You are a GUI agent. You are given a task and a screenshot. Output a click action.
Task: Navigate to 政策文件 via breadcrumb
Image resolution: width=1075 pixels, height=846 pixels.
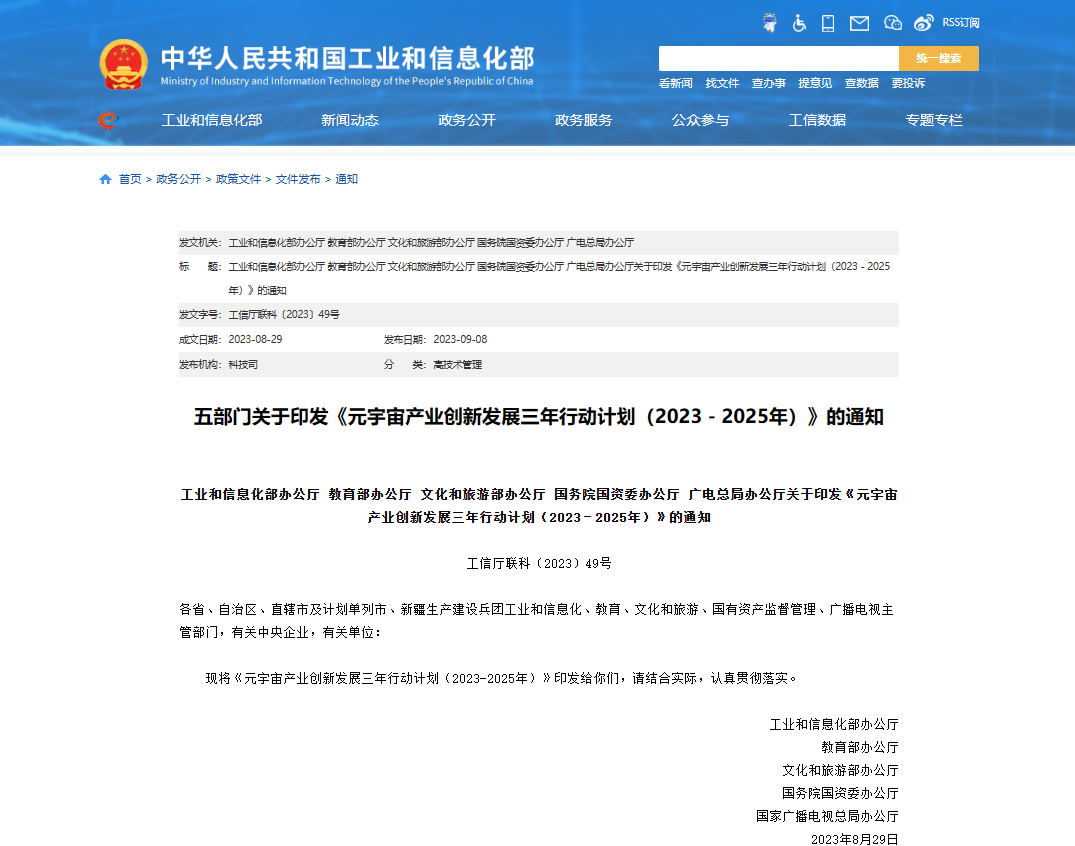[x=237, y=179]
